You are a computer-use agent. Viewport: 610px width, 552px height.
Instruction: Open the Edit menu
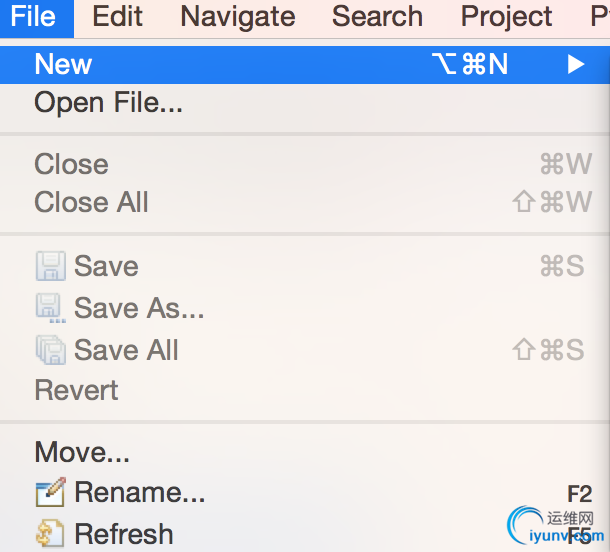[x=117, y=16]
